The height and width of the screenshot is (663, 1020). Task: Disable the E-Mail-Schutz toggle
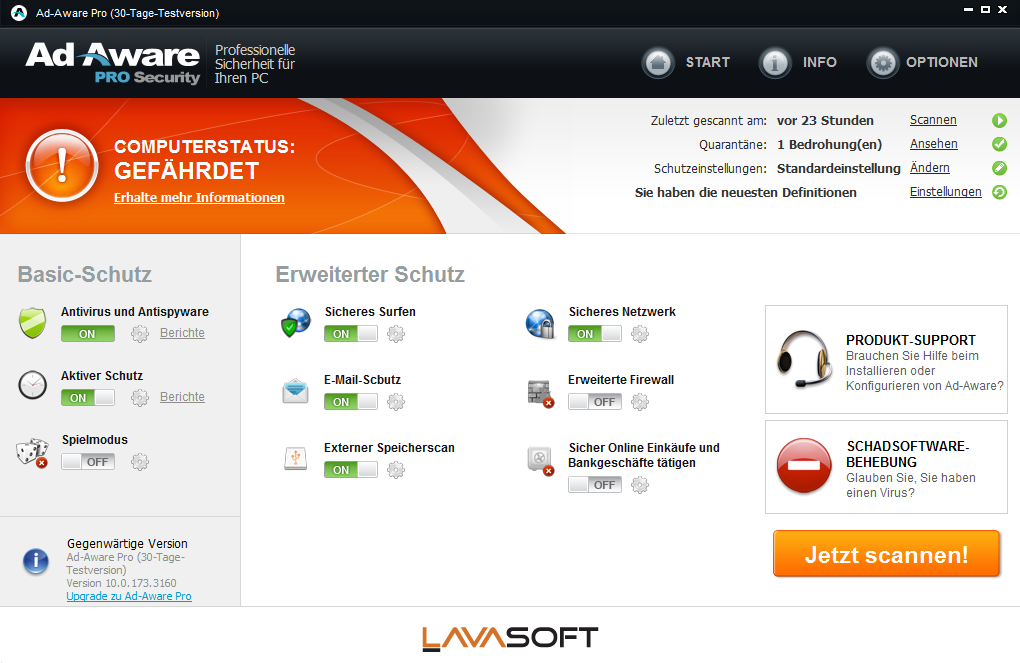(351, 402)
